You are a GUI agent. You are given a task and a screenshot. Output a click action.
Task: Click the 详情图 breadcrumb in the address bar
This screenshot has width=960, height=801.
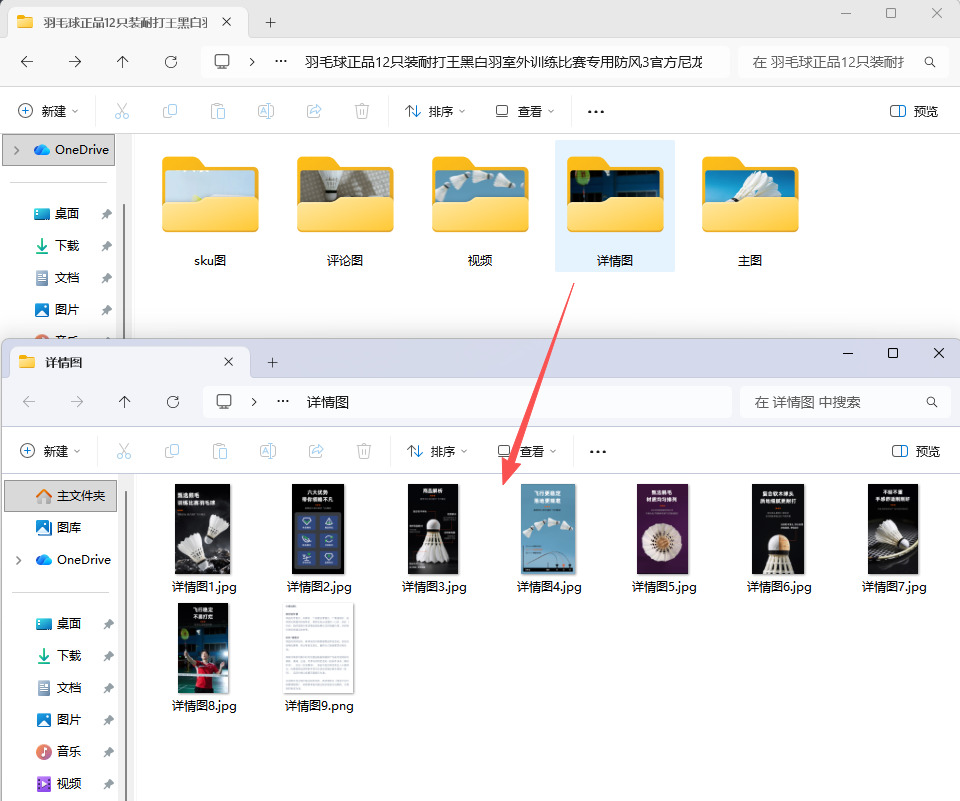[x=328, y=402]
